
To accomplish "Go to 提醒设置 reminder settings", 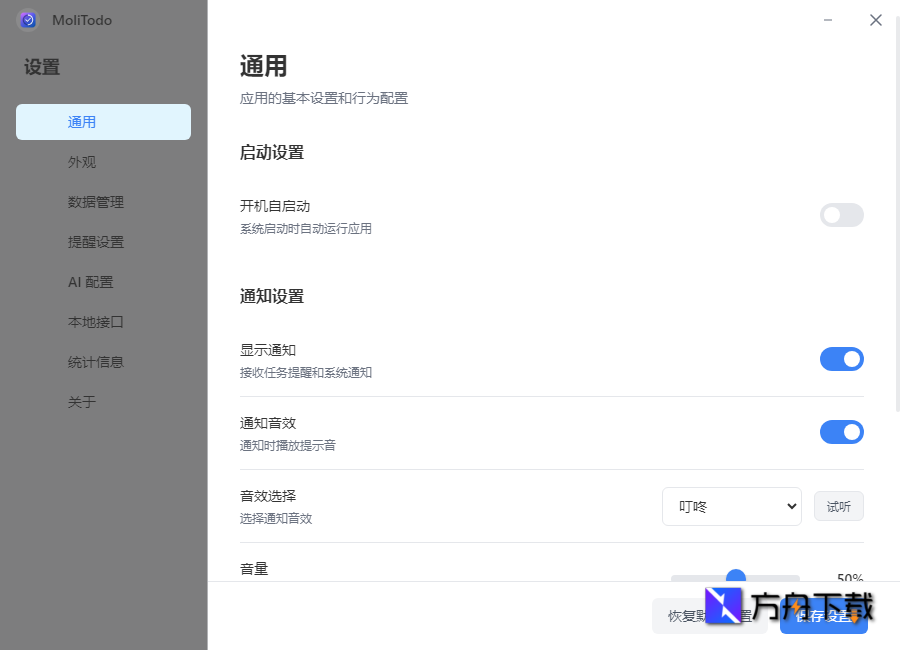I will click(96, 241).
